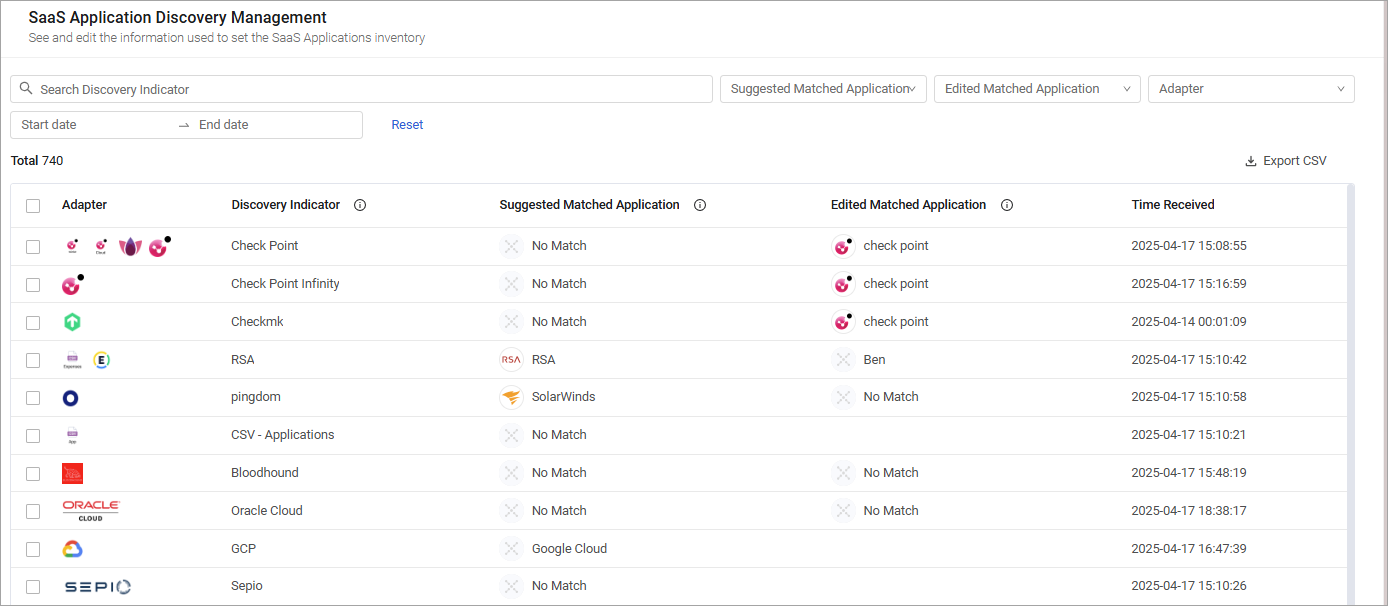Click the Checkmk adapter green icon
Screen dimensions: 1388x606
(x=72, y=322)
